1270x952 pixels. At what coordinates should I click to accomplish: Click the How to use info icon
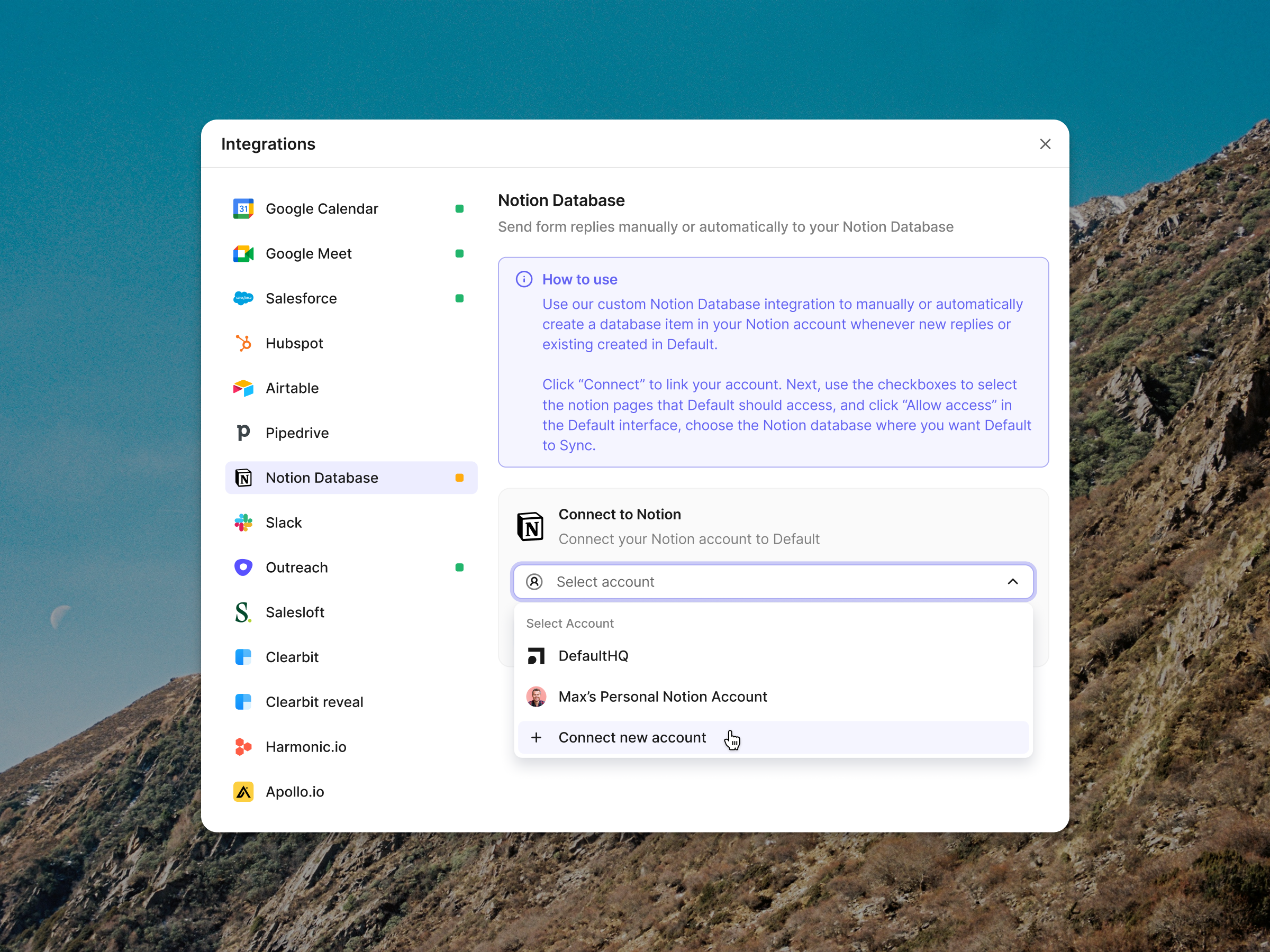[524, 279]
